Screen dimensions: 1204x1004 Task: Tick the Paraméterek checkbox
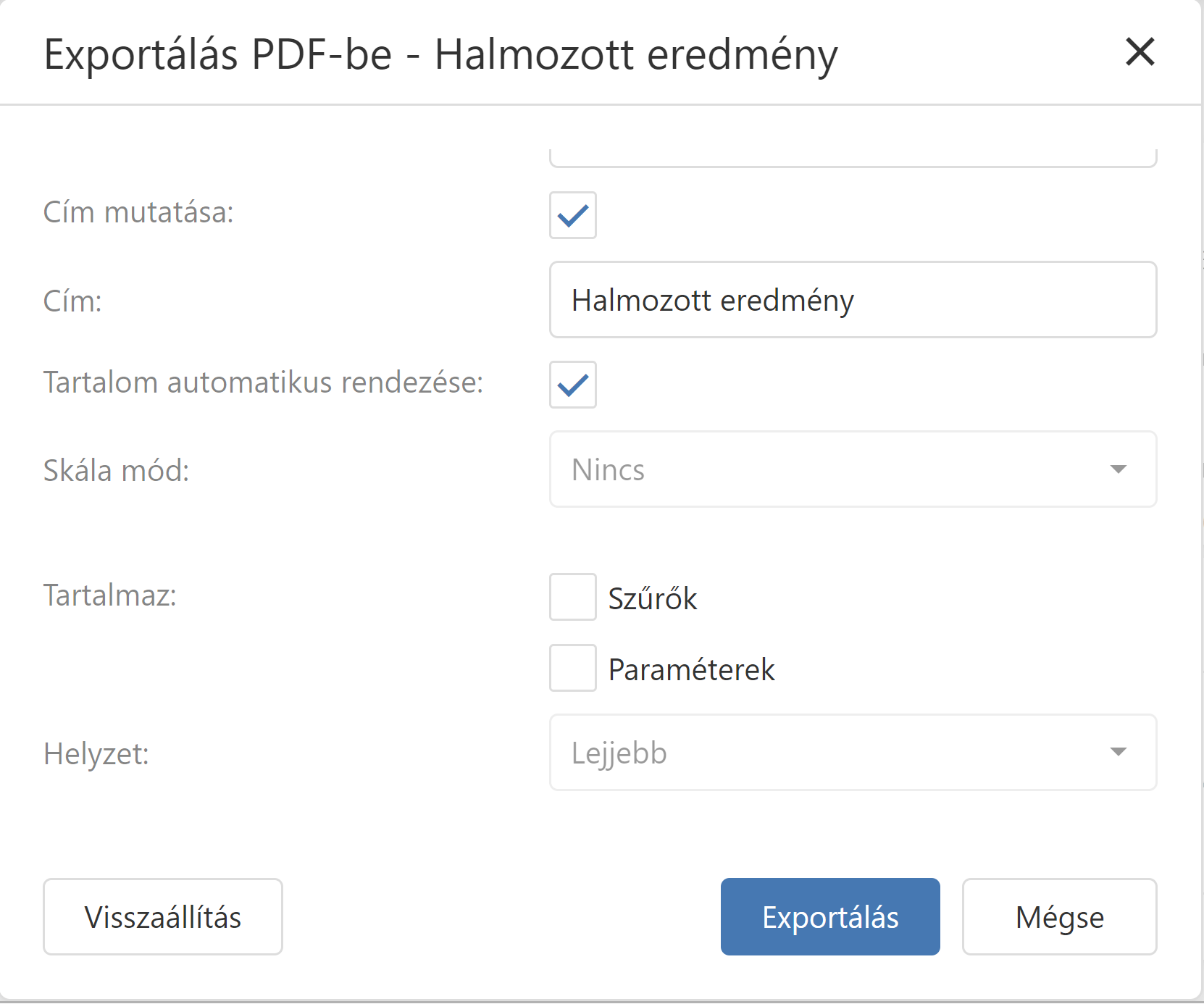(x=572, y=668)
